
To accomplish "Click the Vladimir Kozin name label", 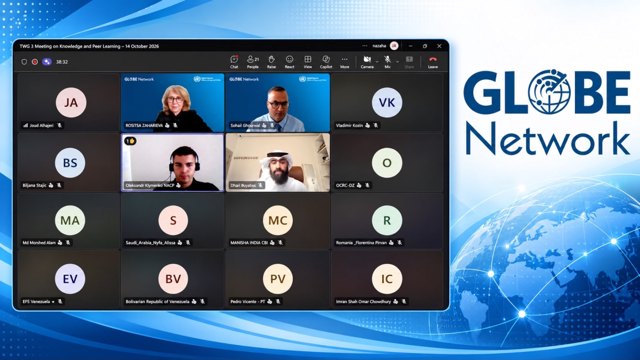I will pyautogui.click(x=349, y=125).
